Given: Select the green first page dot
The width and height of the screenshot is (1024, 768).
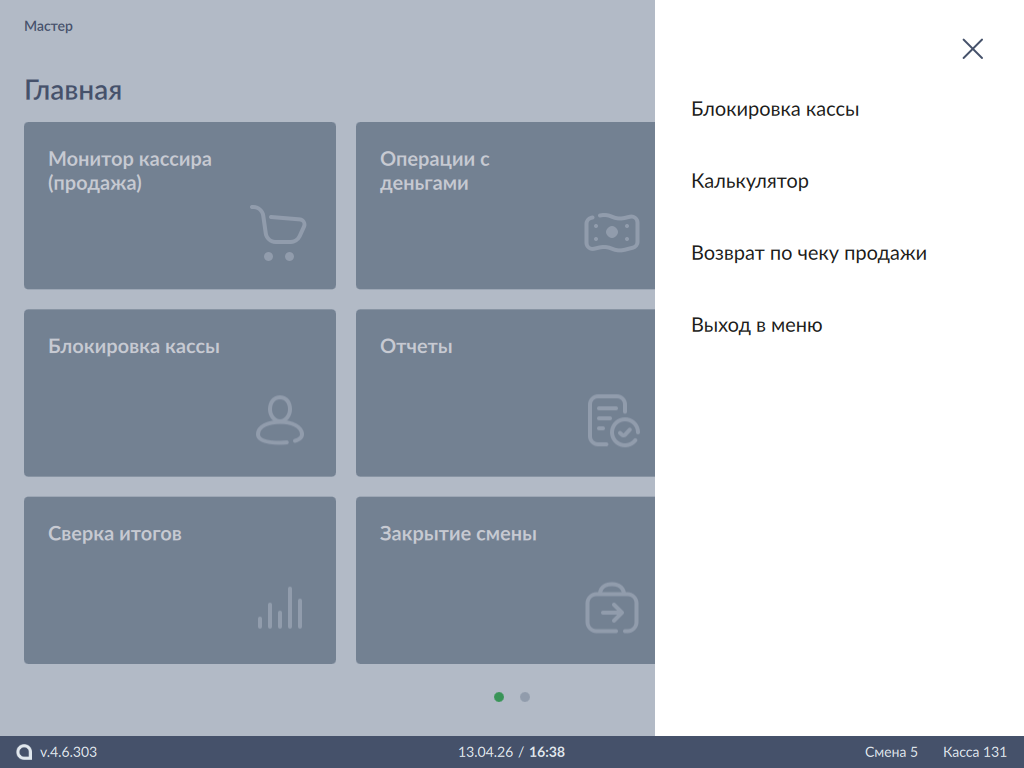Looking at the screenshot, I should [x=499, y=697].
